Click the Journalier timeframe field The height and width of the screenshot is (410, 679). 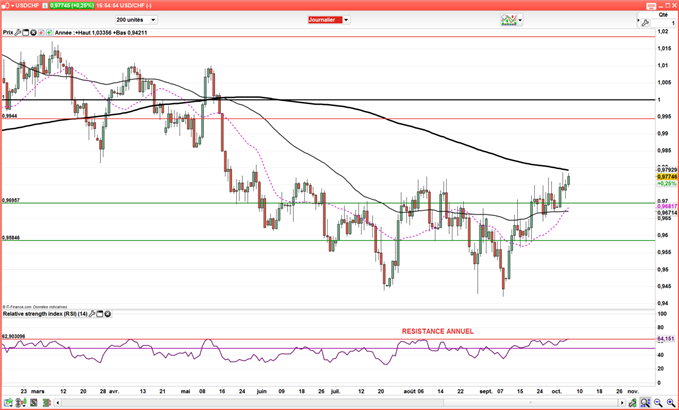(x=325, y=20)
